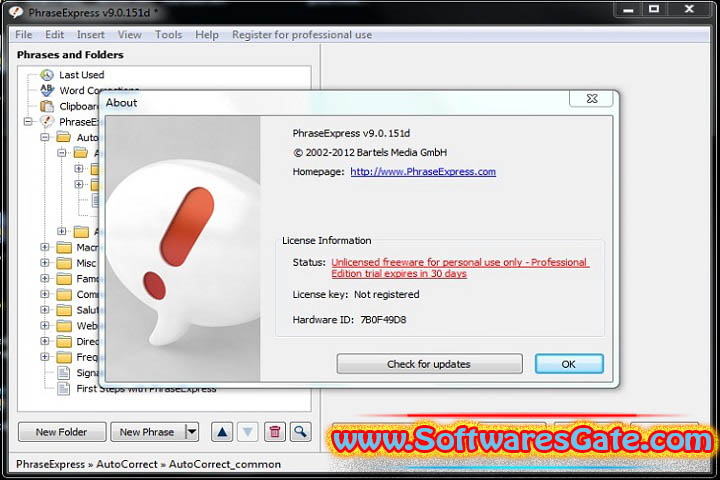
Task: Click the delete trash icon
Action: pos(275,432)
